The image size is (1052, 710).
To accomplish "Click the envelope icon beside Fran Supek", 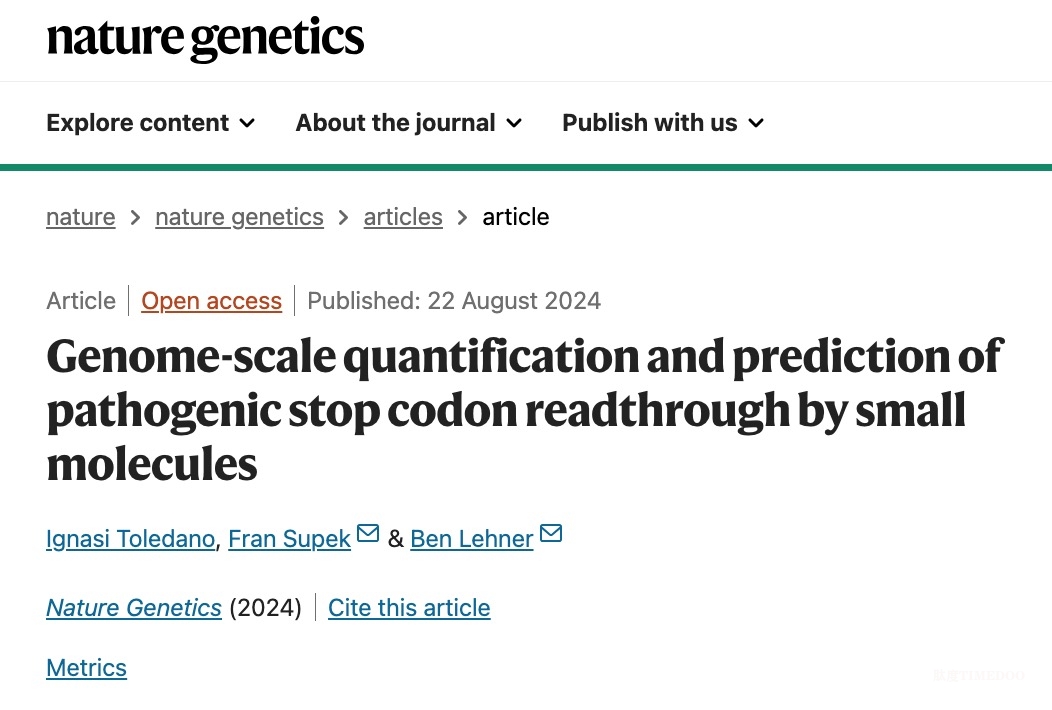I will click(368, 533).
